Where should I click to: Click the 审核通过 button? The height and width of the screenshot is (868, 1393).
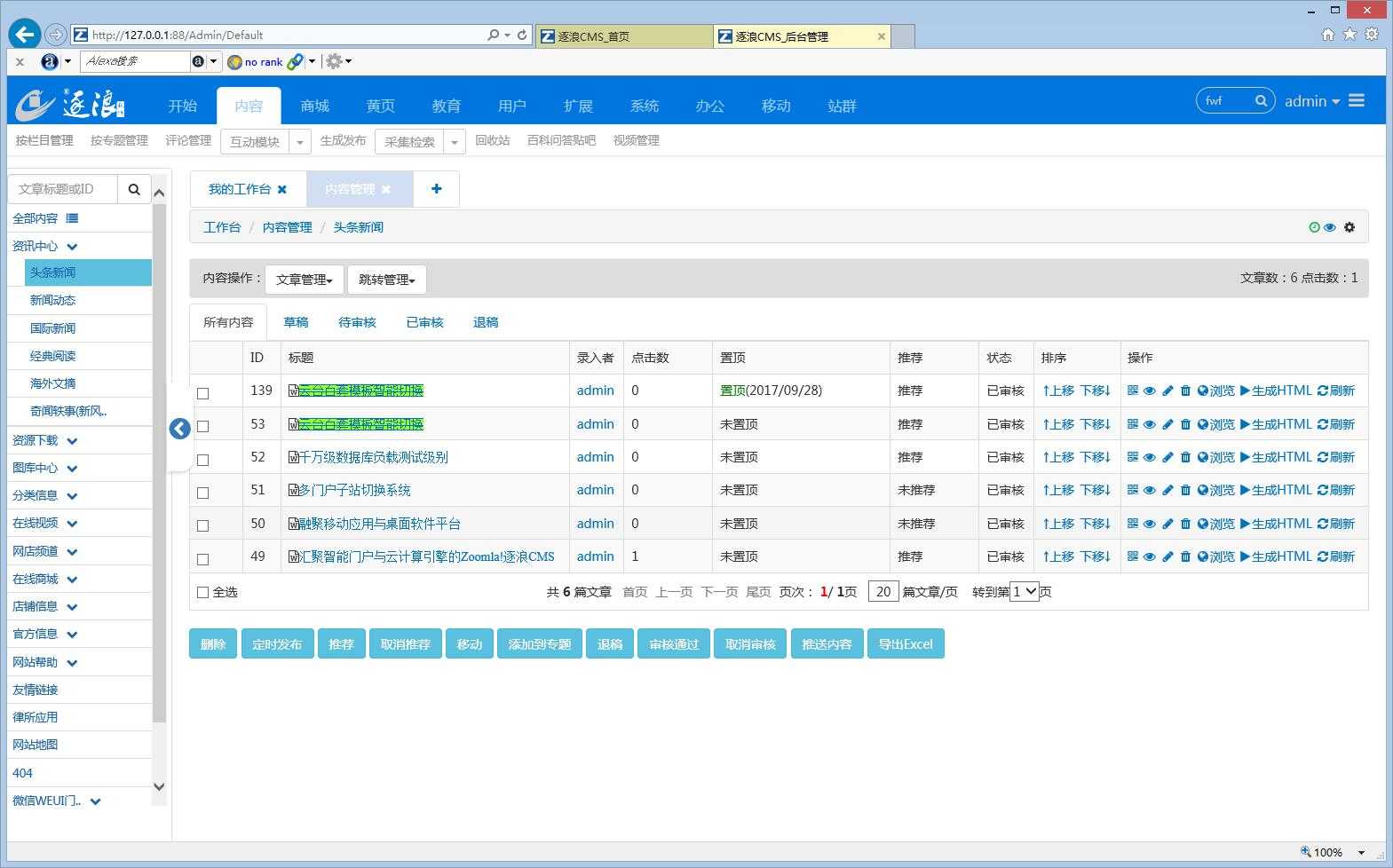tap(674, 643)
